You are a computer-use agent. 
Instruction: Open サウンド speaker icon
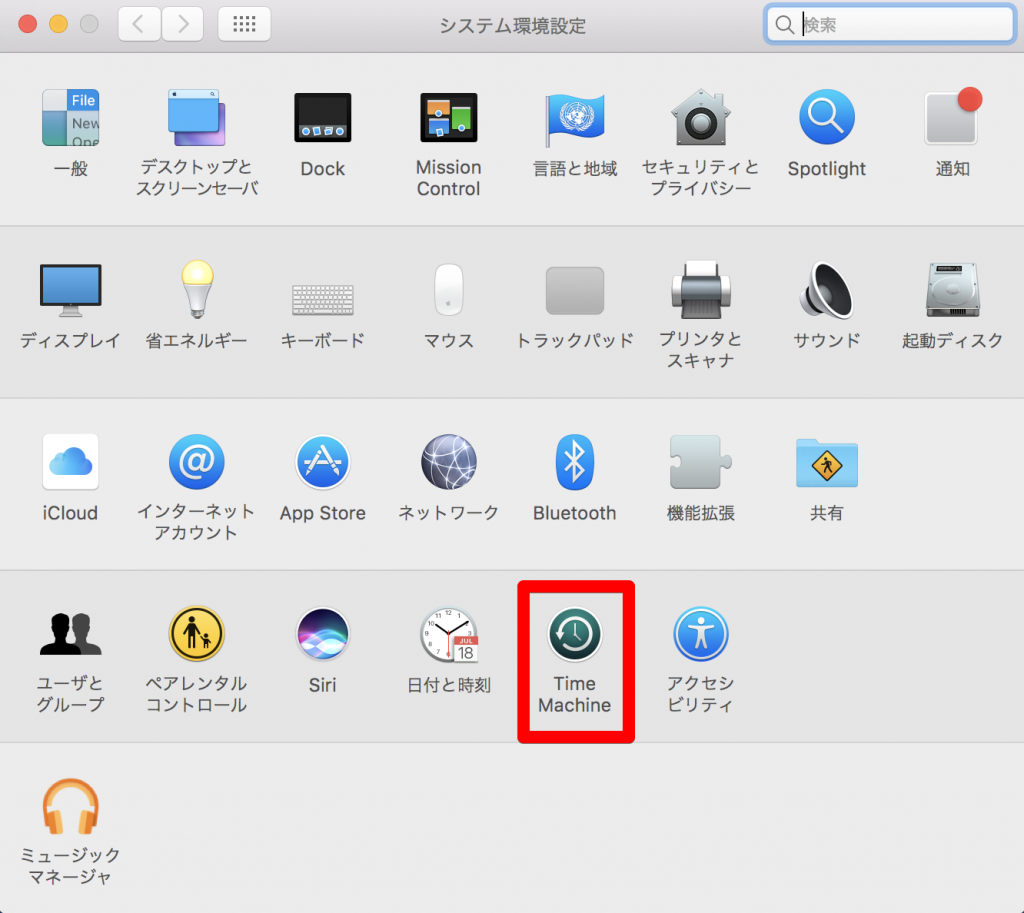click(x=827, y=290)
